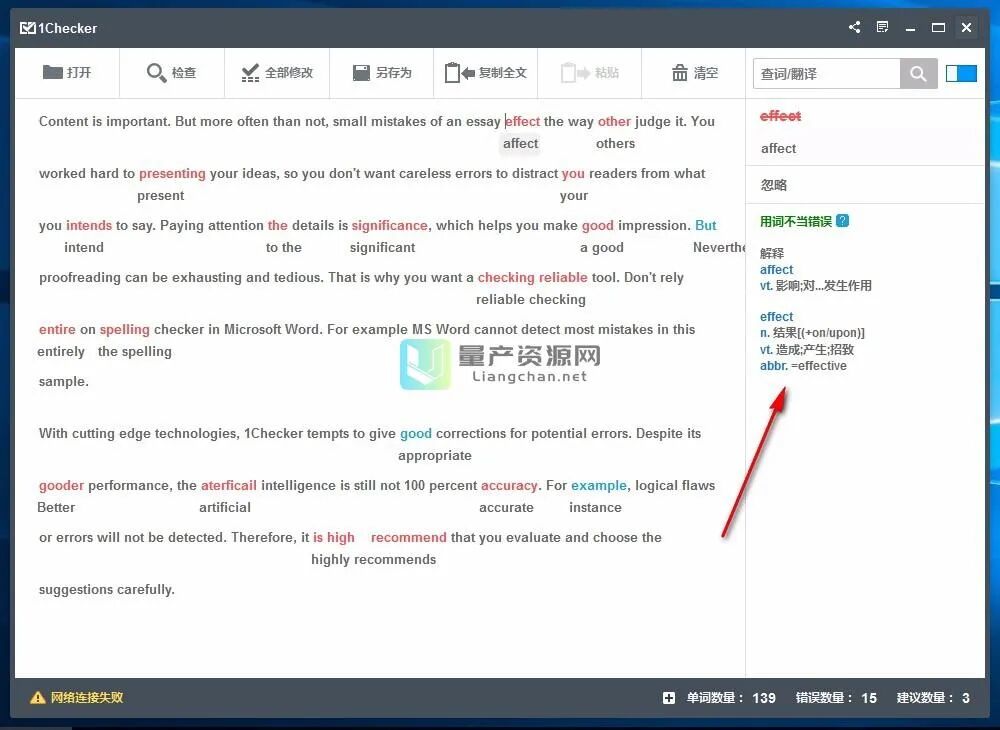Apply the suggestion 'instance'

click(595, 507)
